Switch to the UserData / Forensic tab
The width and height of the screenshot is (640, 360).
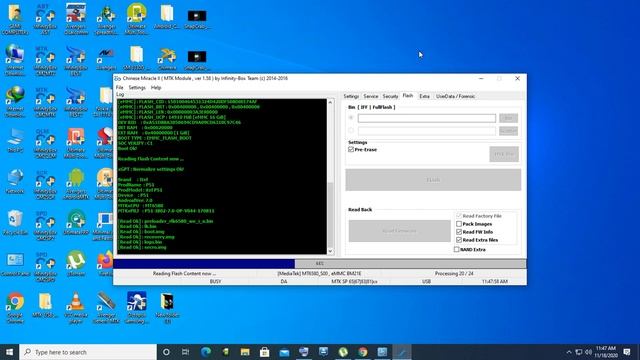pyautogui.click(x=455, y=96)
